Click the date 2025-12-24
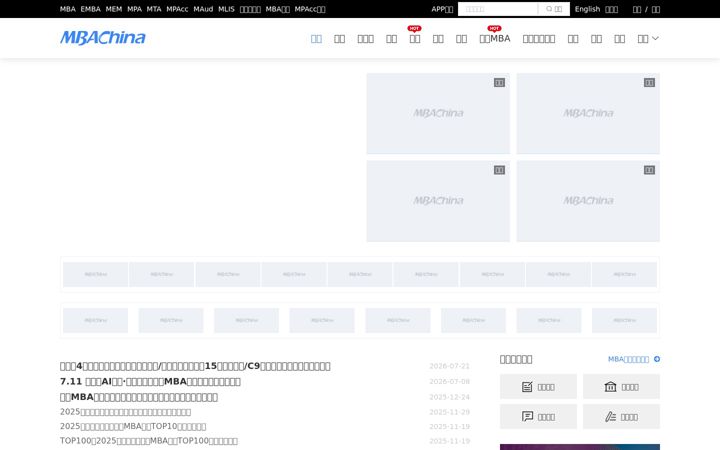The height and width of the screenshot is (450, 720). 450,397
